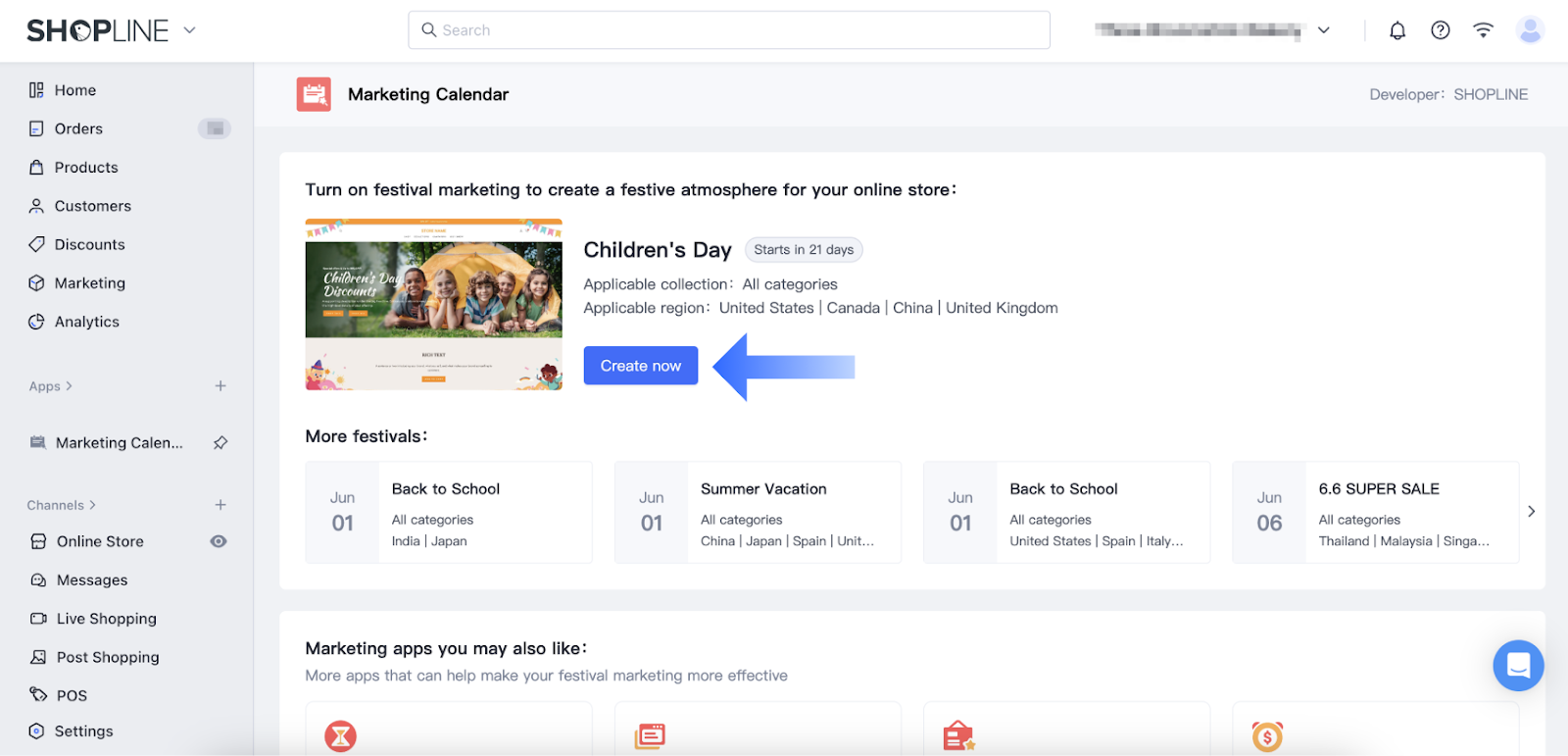Open the Children's Day preview thumbnail

click(x=433, y=304)
